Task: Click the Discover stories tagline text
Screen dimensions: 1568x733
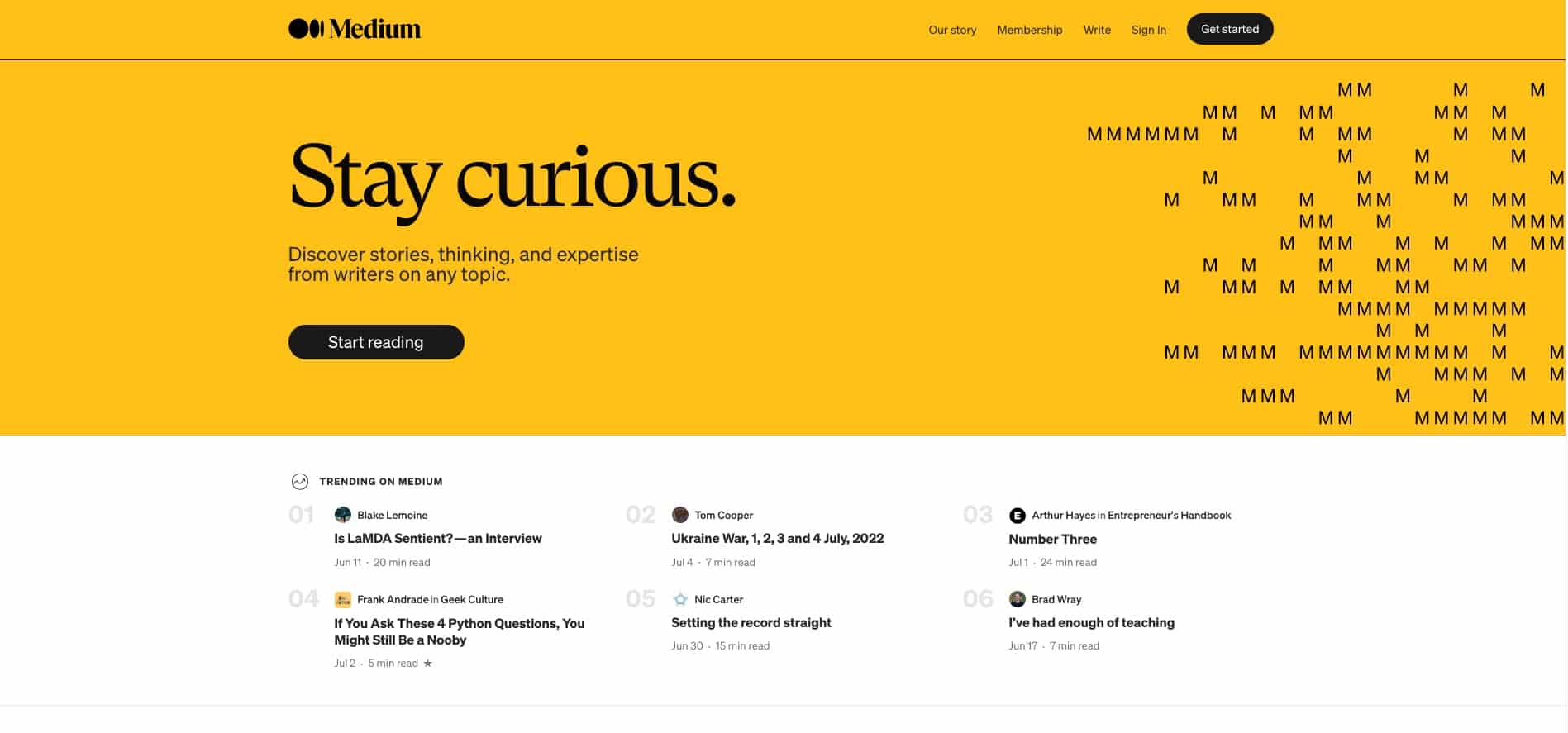Action: pyautogui.click(x=463, y=264)
